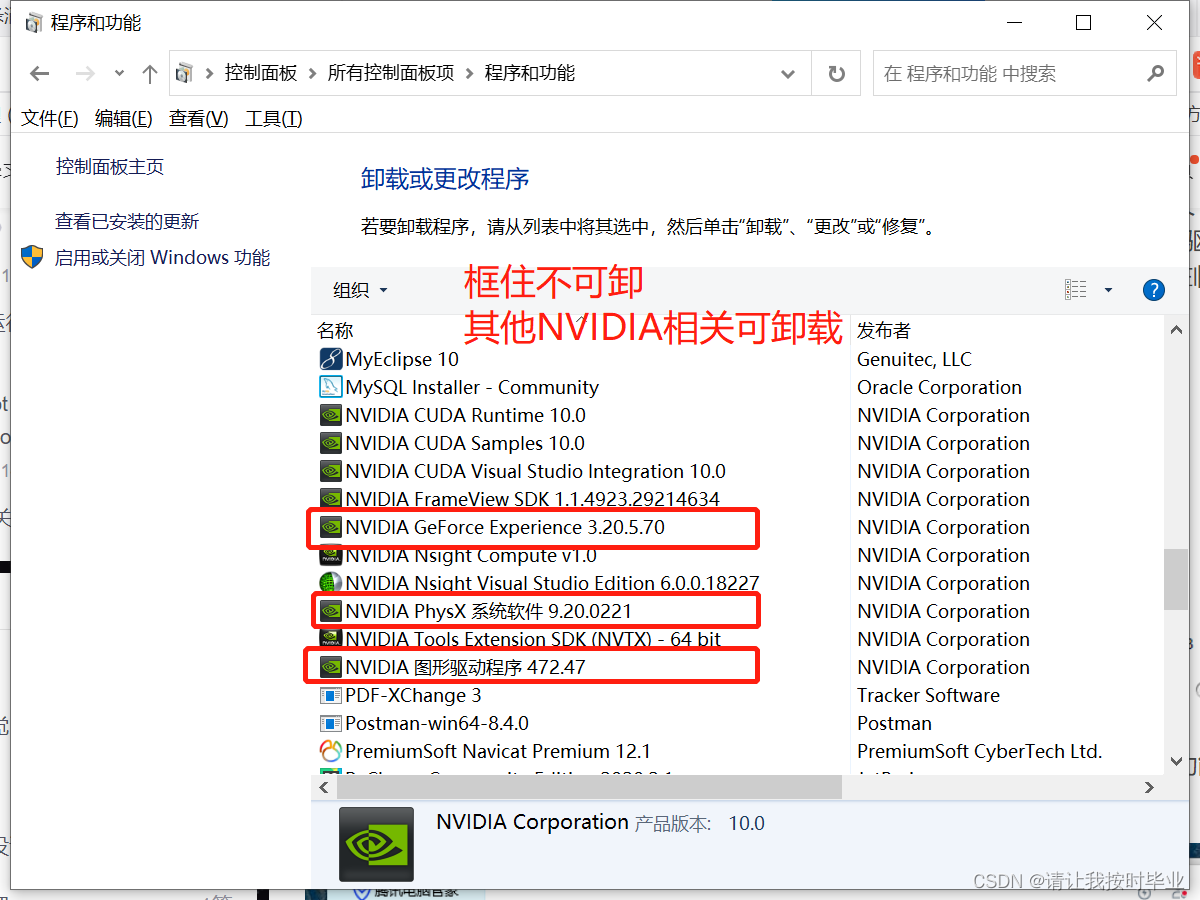The image size is (1200, 900).
Task: Click the PremiumSoft Navicat Premium icon
Action: tap(331, 751)
